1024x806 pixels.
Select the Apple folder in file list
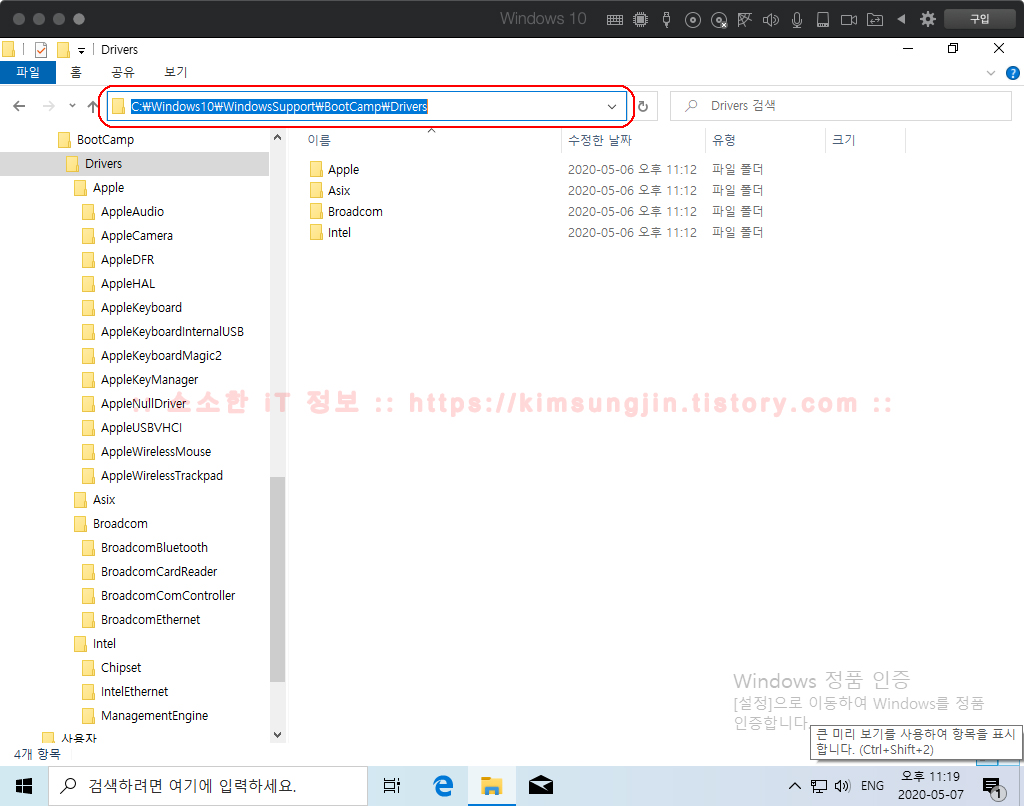(x=344, y=170)
